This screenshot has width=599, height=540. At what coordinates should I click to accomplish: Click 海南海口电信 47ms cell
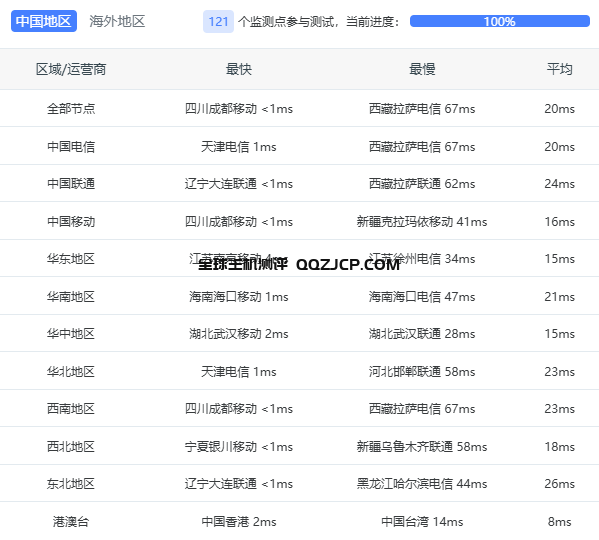(422, 297)
